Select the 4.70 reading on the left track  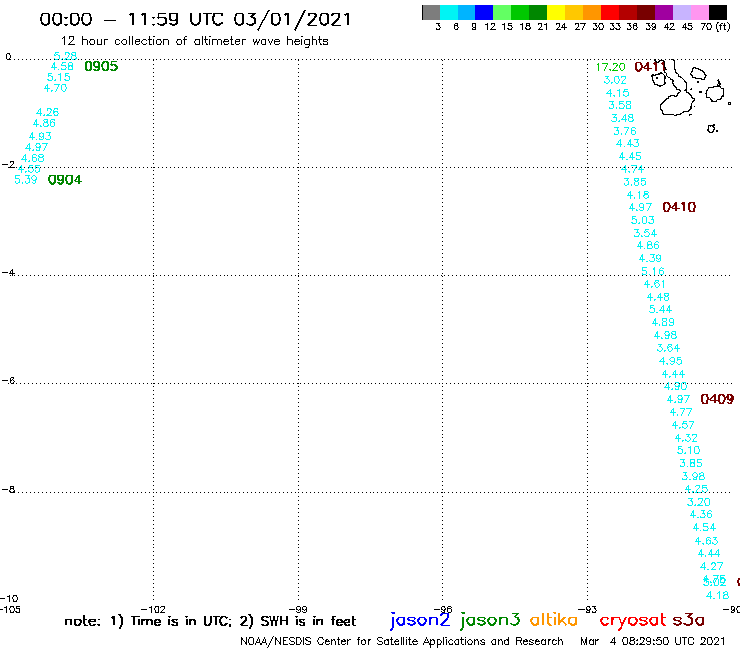[x=56, y=88]
